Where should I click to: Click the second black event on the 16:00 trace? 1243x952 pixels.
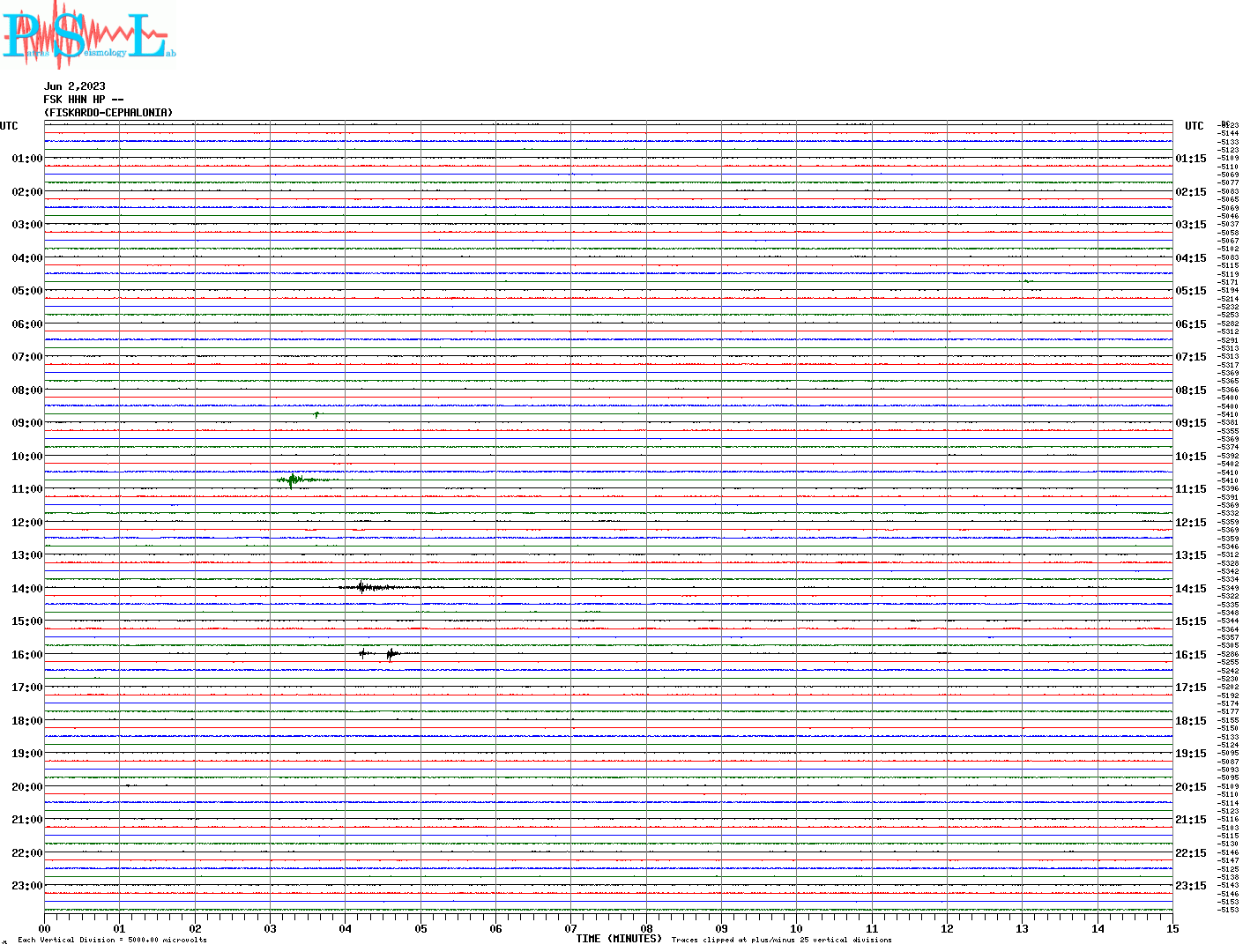pyautogui.click(x=391, y=653)
